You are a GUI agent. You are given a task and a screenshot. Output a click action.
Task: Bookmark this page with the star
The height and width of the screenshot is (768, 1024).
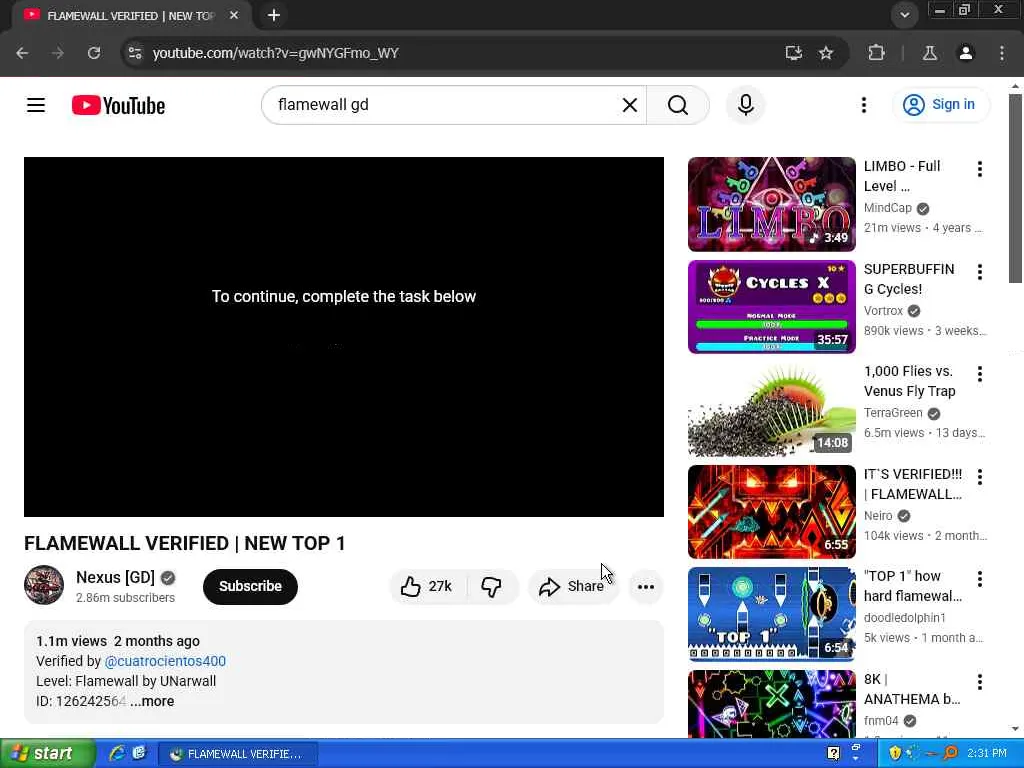pos(826,53)
